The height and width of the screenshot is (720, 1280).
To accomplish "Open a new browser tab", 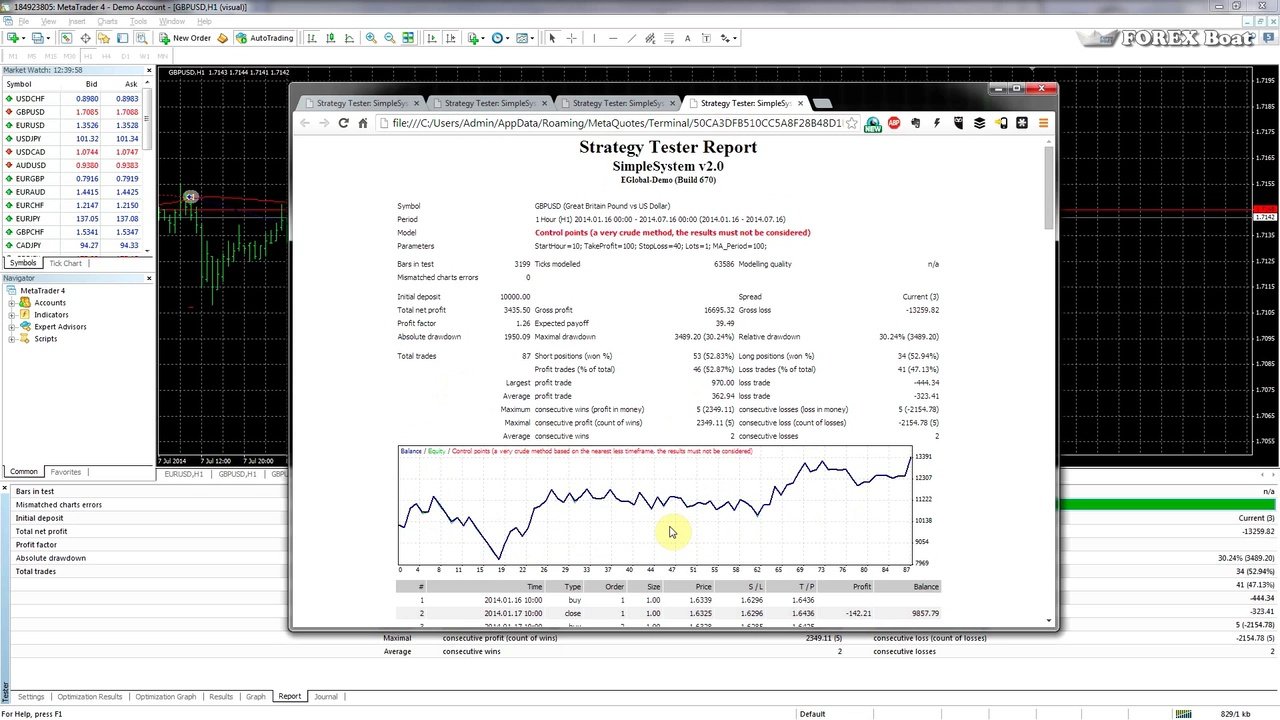I will click(822, 103).
